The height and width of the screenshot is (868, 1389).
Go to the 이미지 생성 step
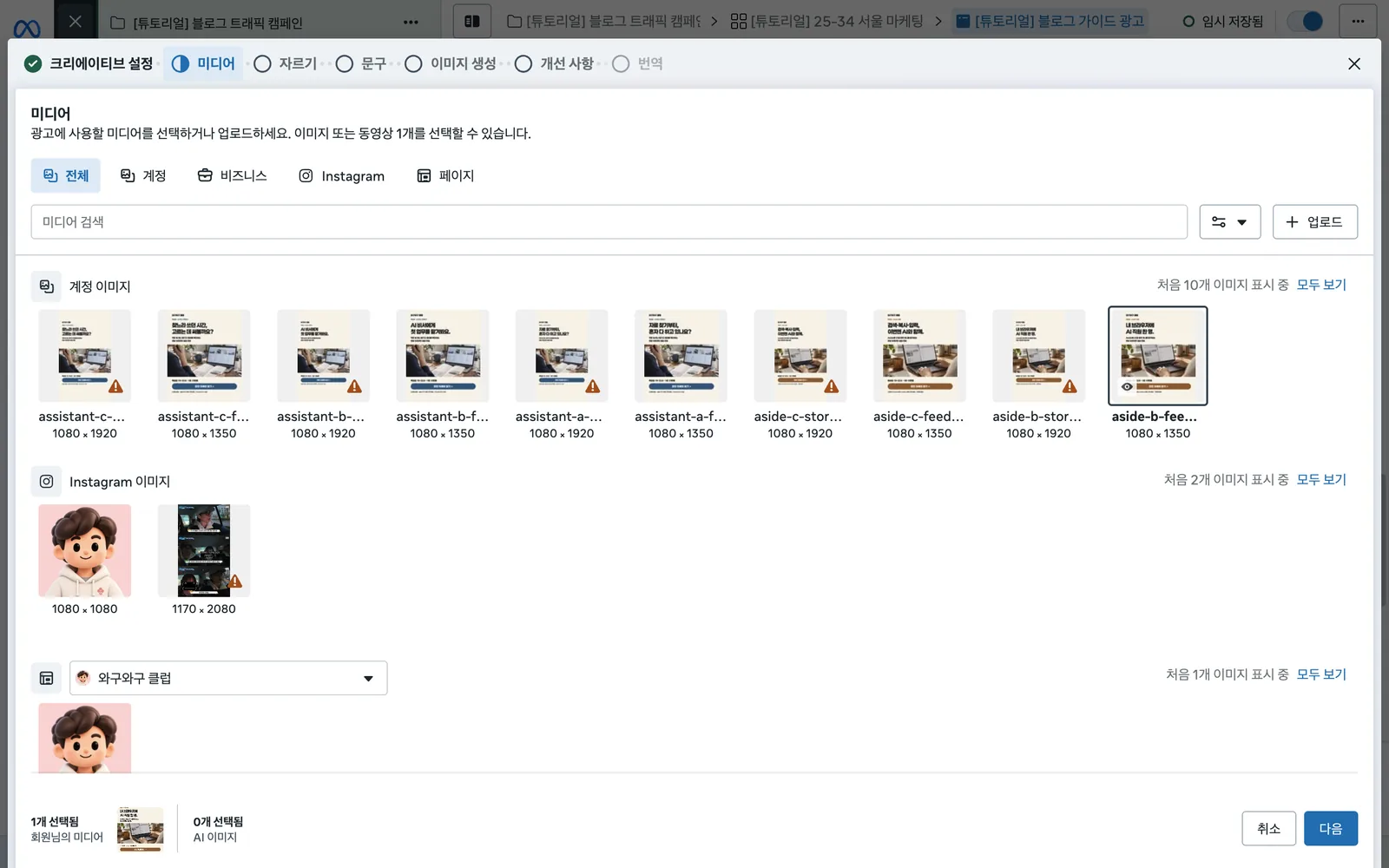click(451, 63)
